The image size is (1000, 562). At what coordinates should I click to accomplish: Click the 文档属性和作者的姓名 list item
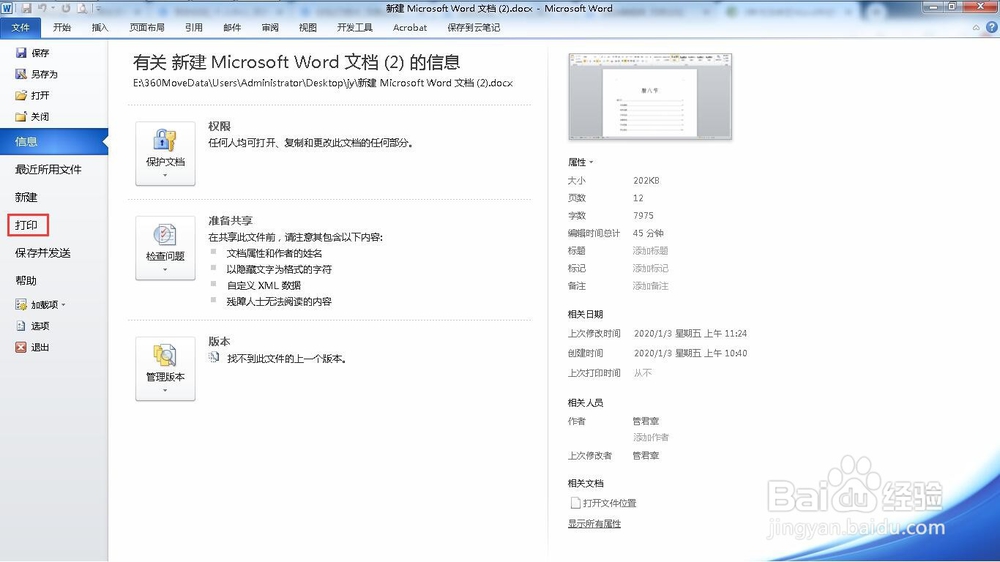tap(274, 253)
